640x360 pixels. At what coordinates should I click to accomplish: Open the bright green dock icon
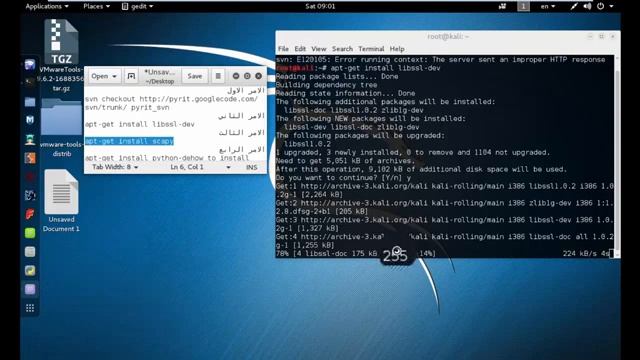(x=30, y=233)
